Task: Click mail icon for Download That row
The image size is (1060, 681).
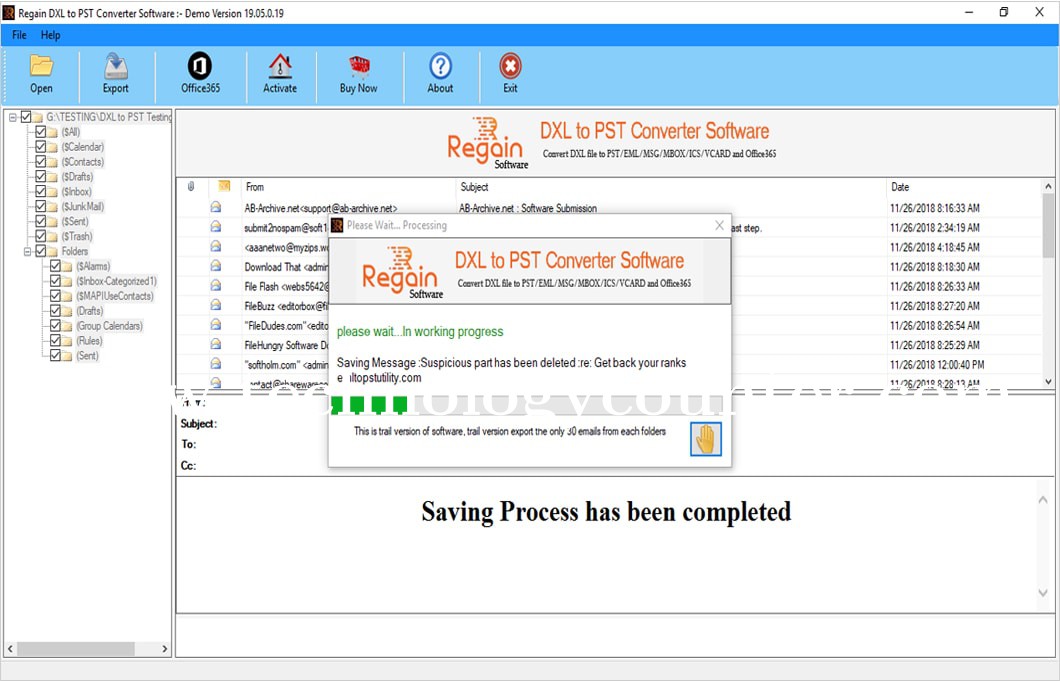Action: pos(216,266)
